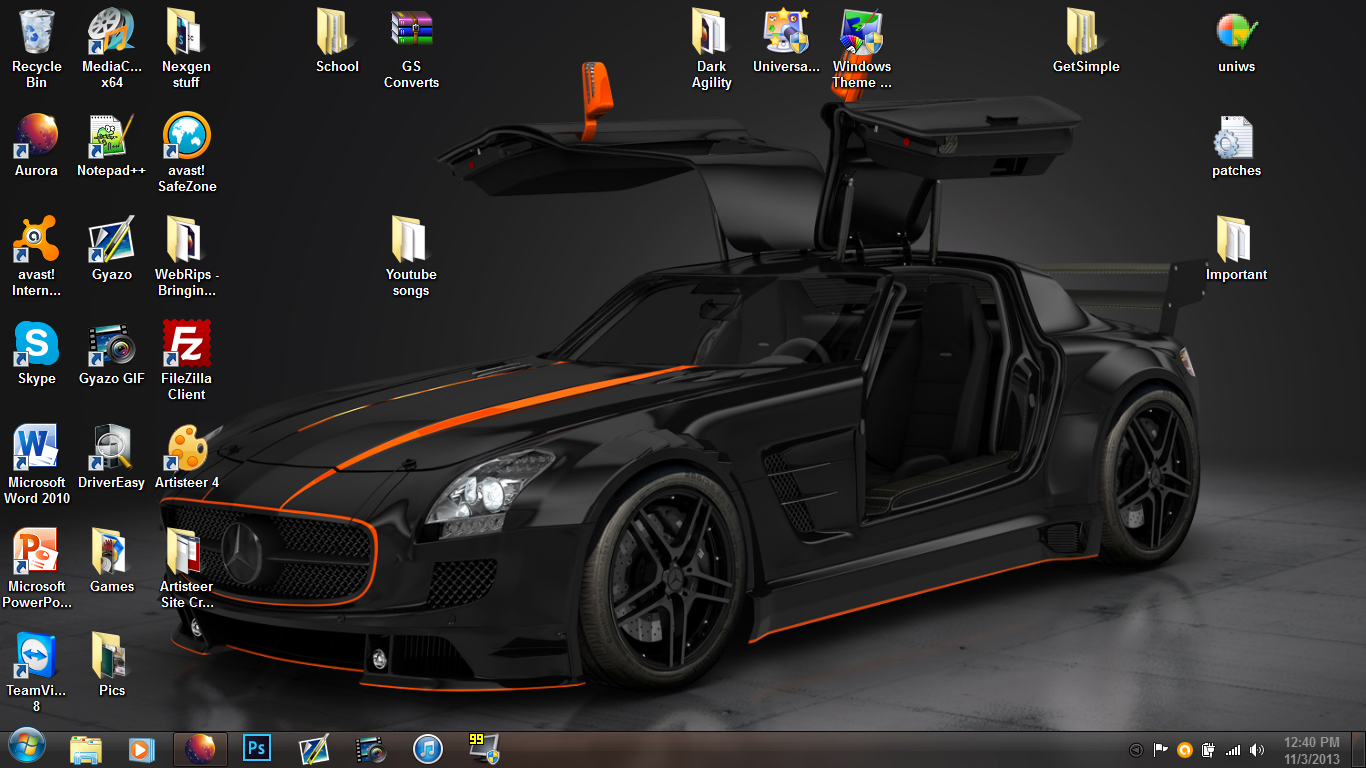
Task: Open Photoshop from the taskbar
Action: (x=257, y=749)
